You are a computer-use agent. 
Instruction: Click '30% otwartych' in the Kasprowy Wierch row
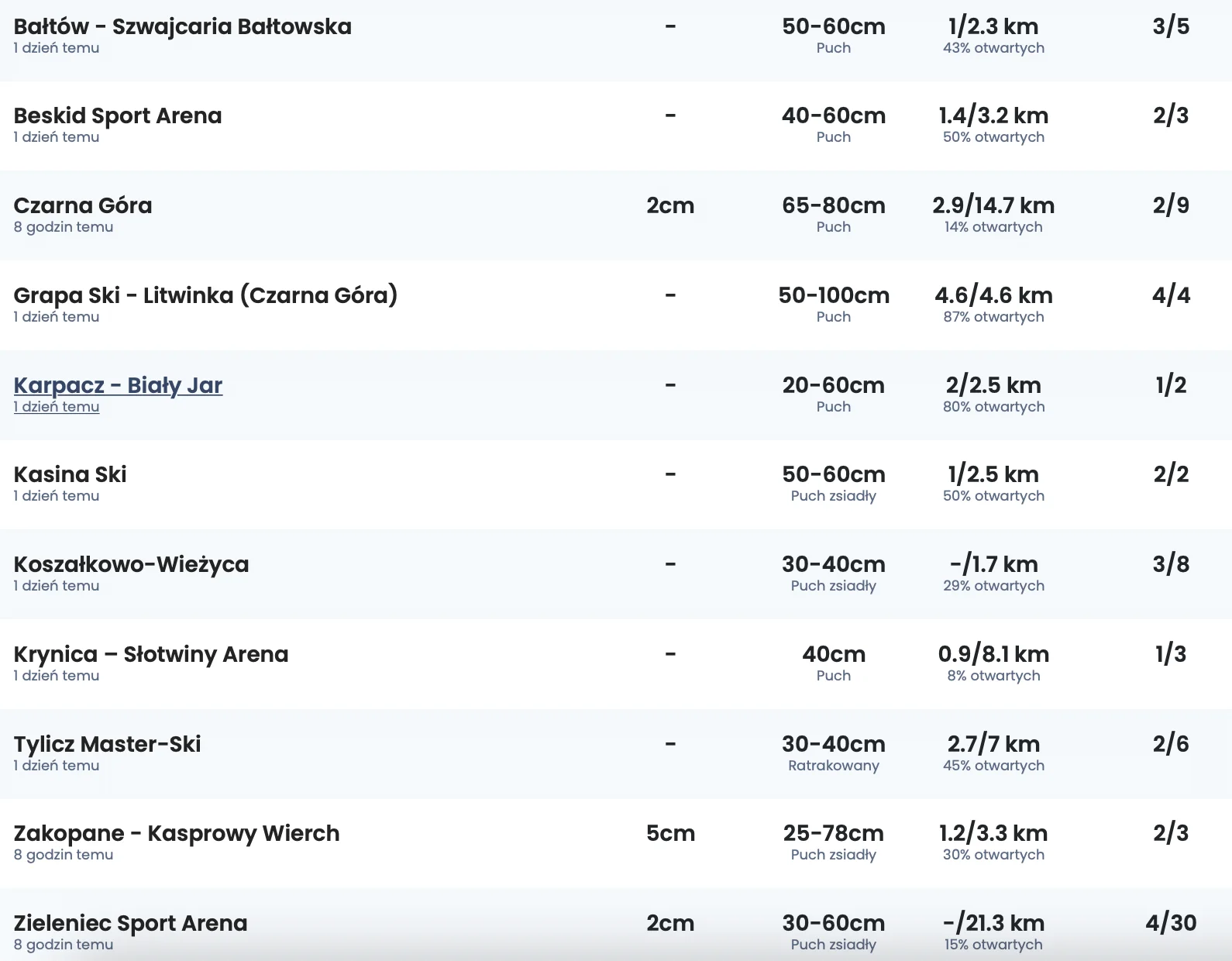[x=993, y=855]
